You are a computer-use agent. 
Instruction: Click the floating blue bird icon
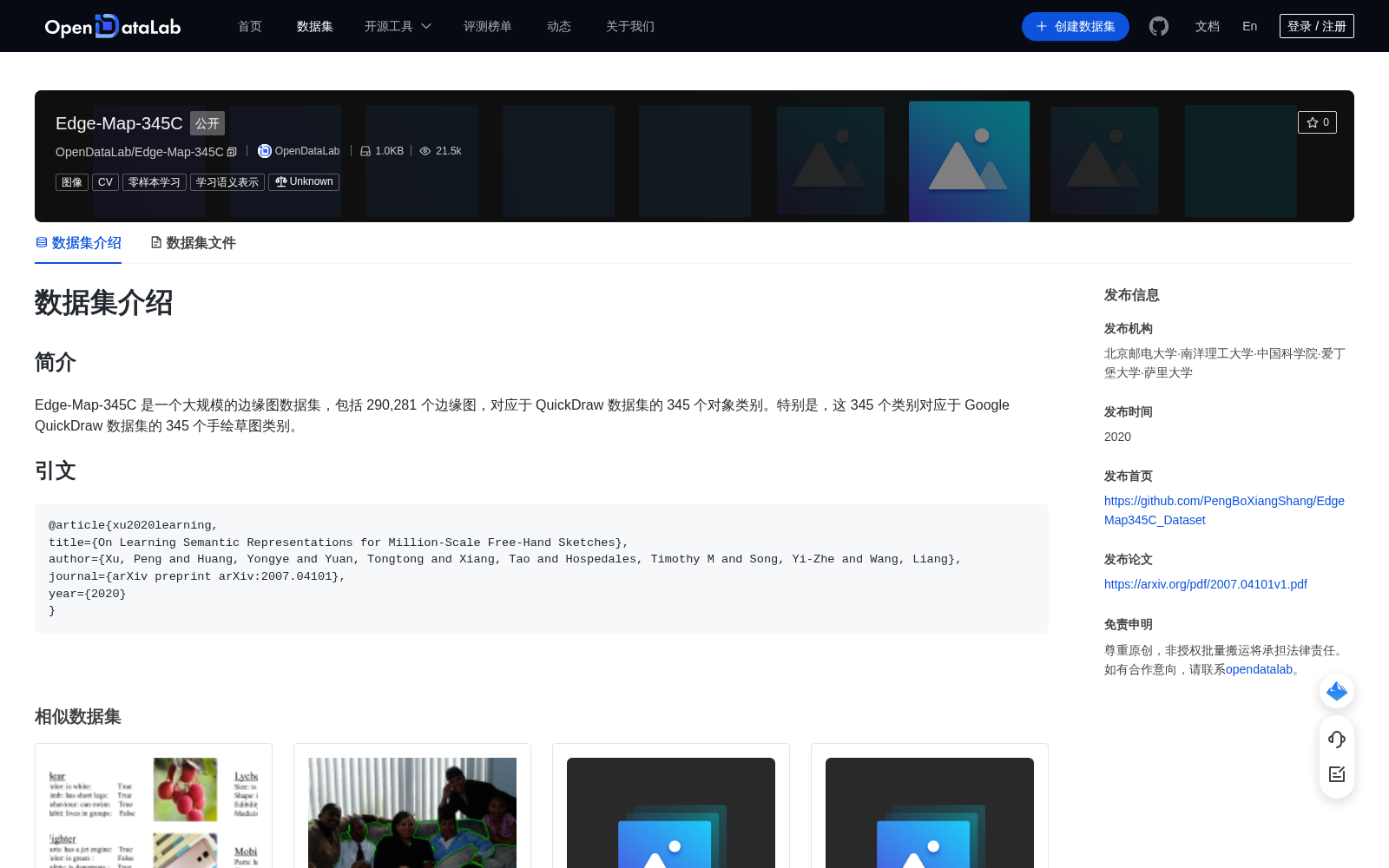(1337, 691)
